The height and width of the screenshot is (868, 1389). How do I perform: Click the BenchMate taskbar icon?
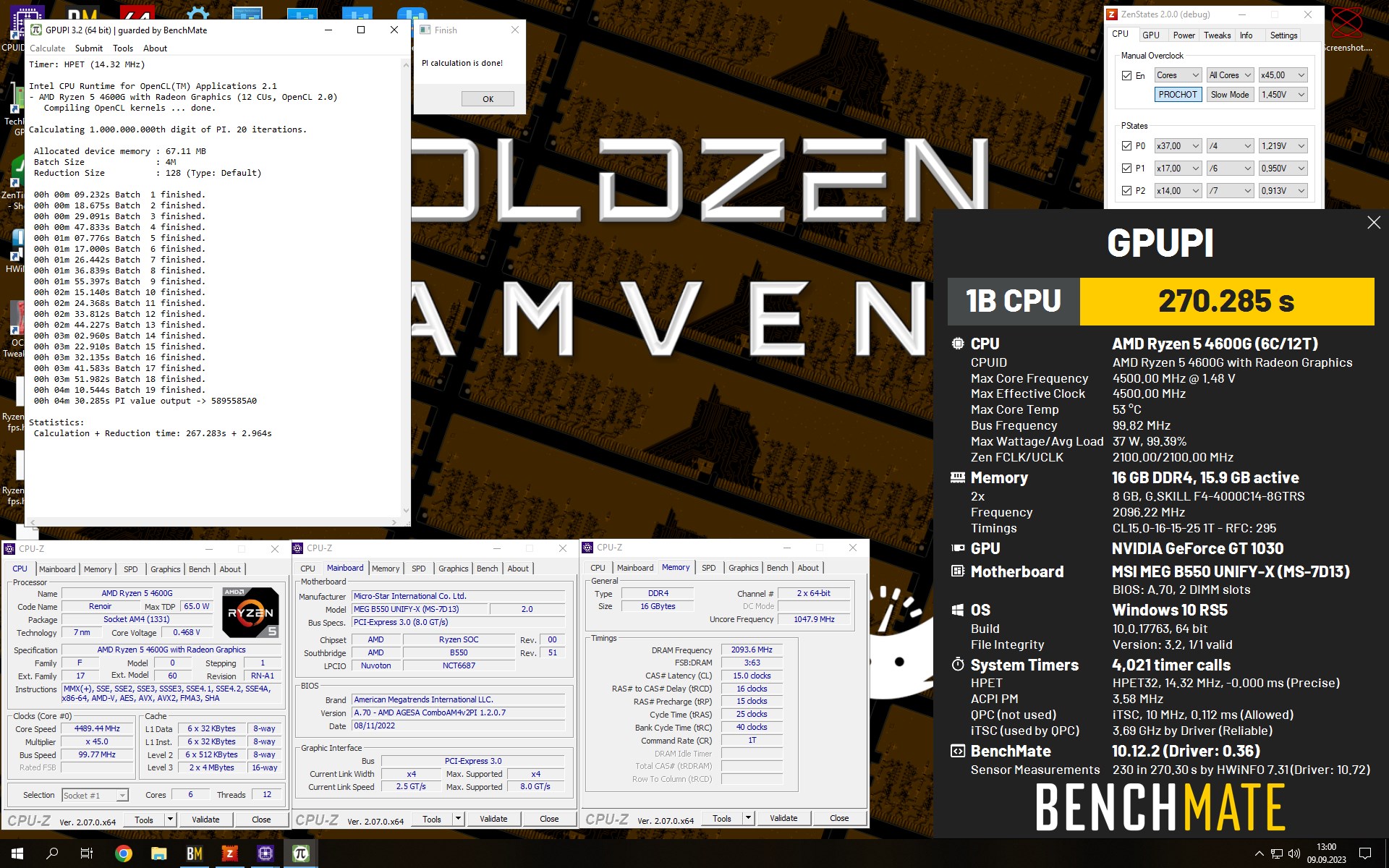(x=194, y=854)
